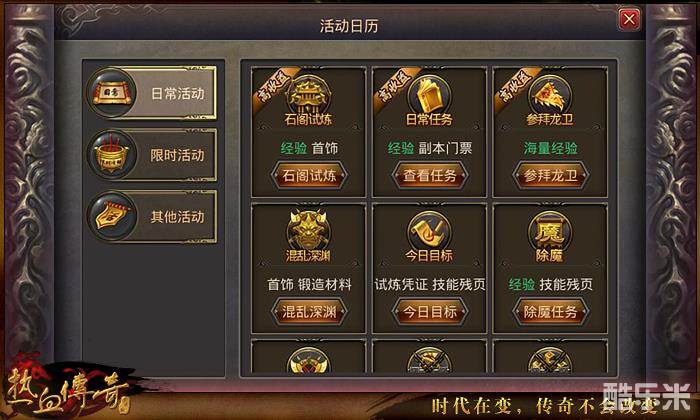Click the 日常任务 golden book icon
This screenshot has height=420, width=700.
point(429,95)
